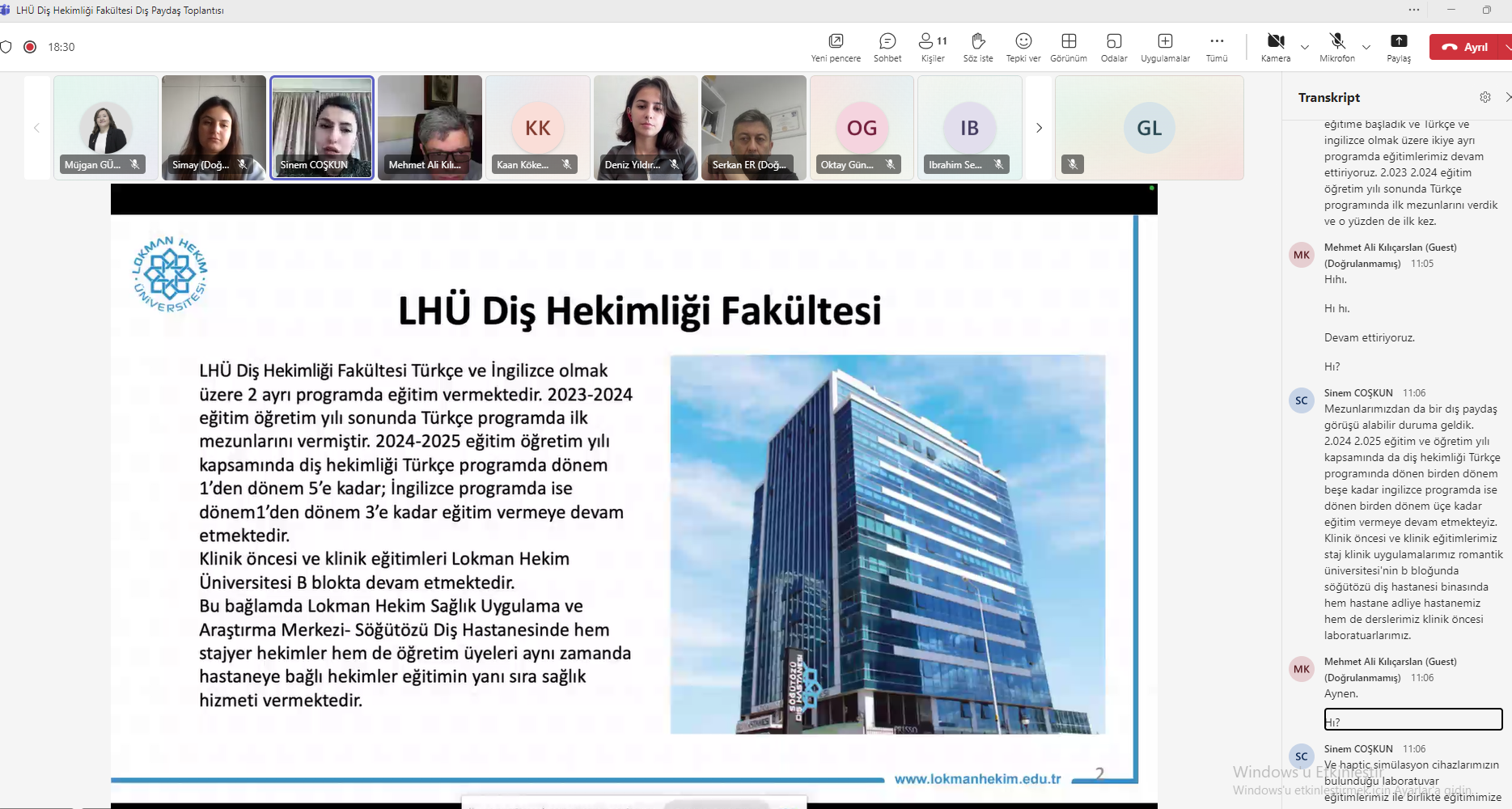This screenshot has height=809, width=1512.
Task: Click muted mic icon on Ibrahim Se... tile
Action: tap(999, 164)
